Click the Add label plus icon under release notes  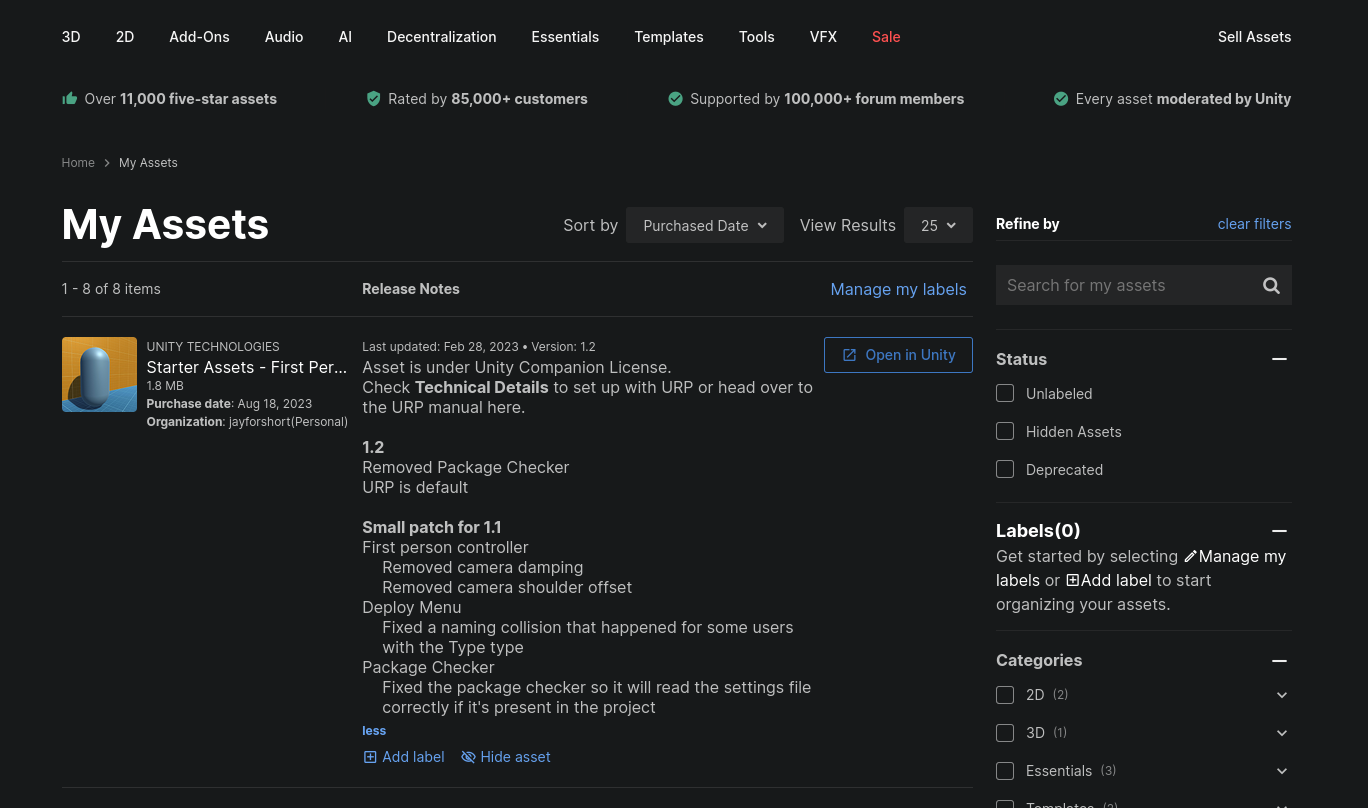(370, 757)
